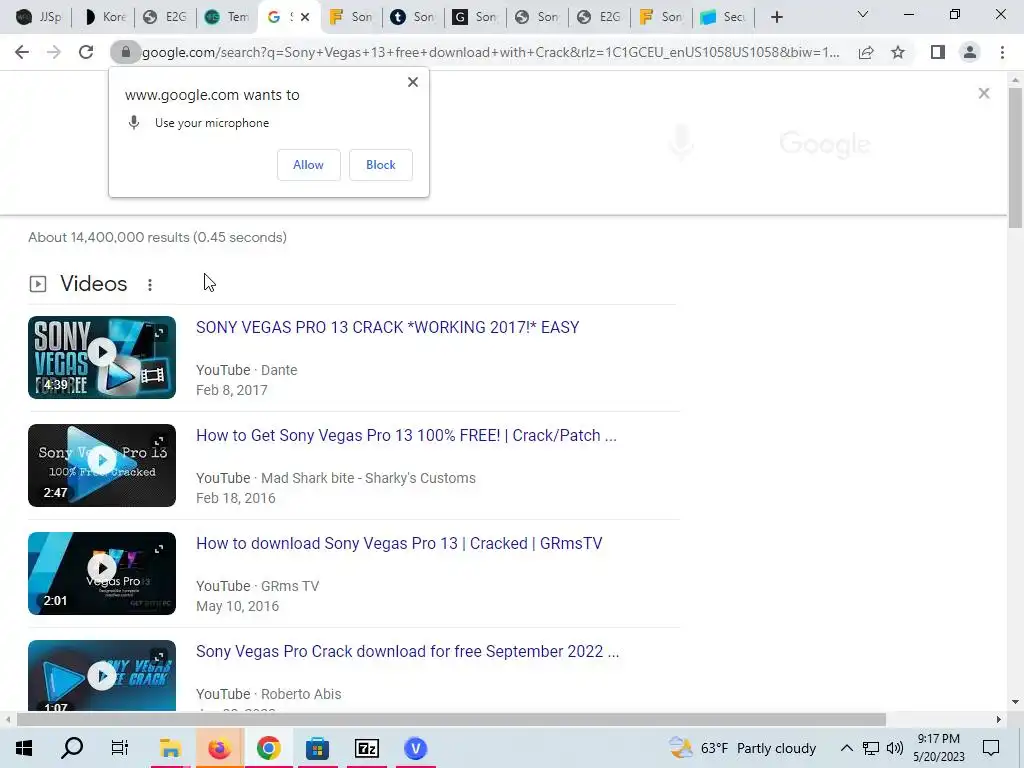The width and height of the screenshot is (1024, 768).
Task: Go back to the previous page
Action: tap(22, 52)
